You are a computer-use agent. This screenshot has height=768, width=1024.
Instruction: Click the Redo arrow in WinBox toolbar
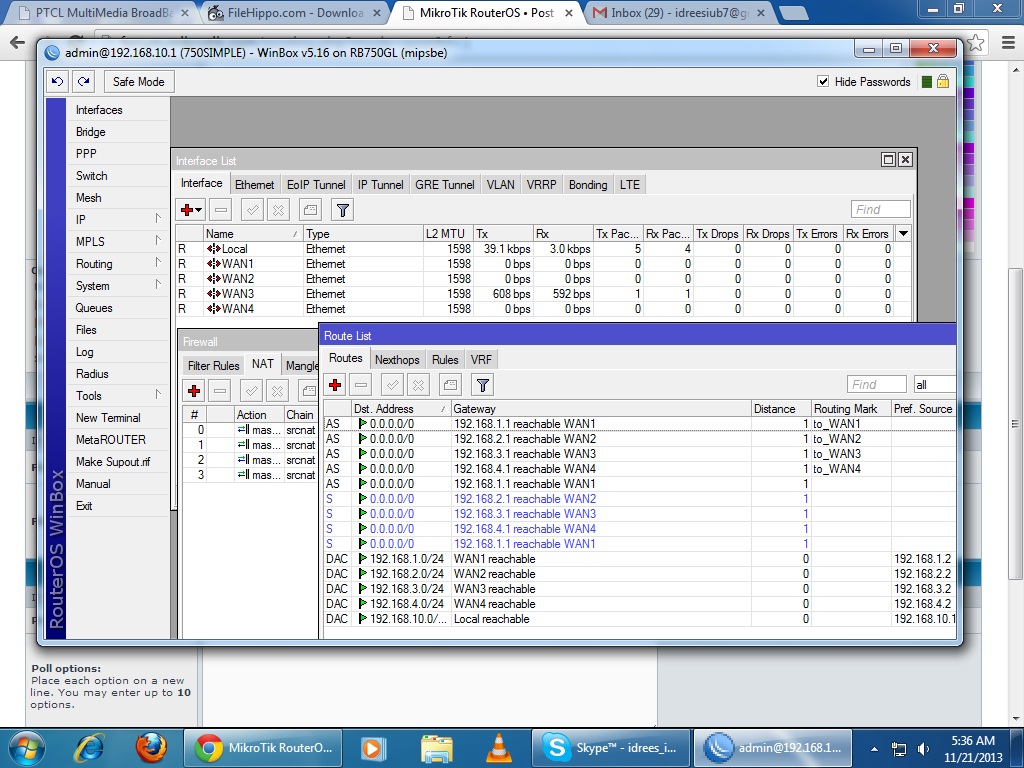(x=83, y=82)
